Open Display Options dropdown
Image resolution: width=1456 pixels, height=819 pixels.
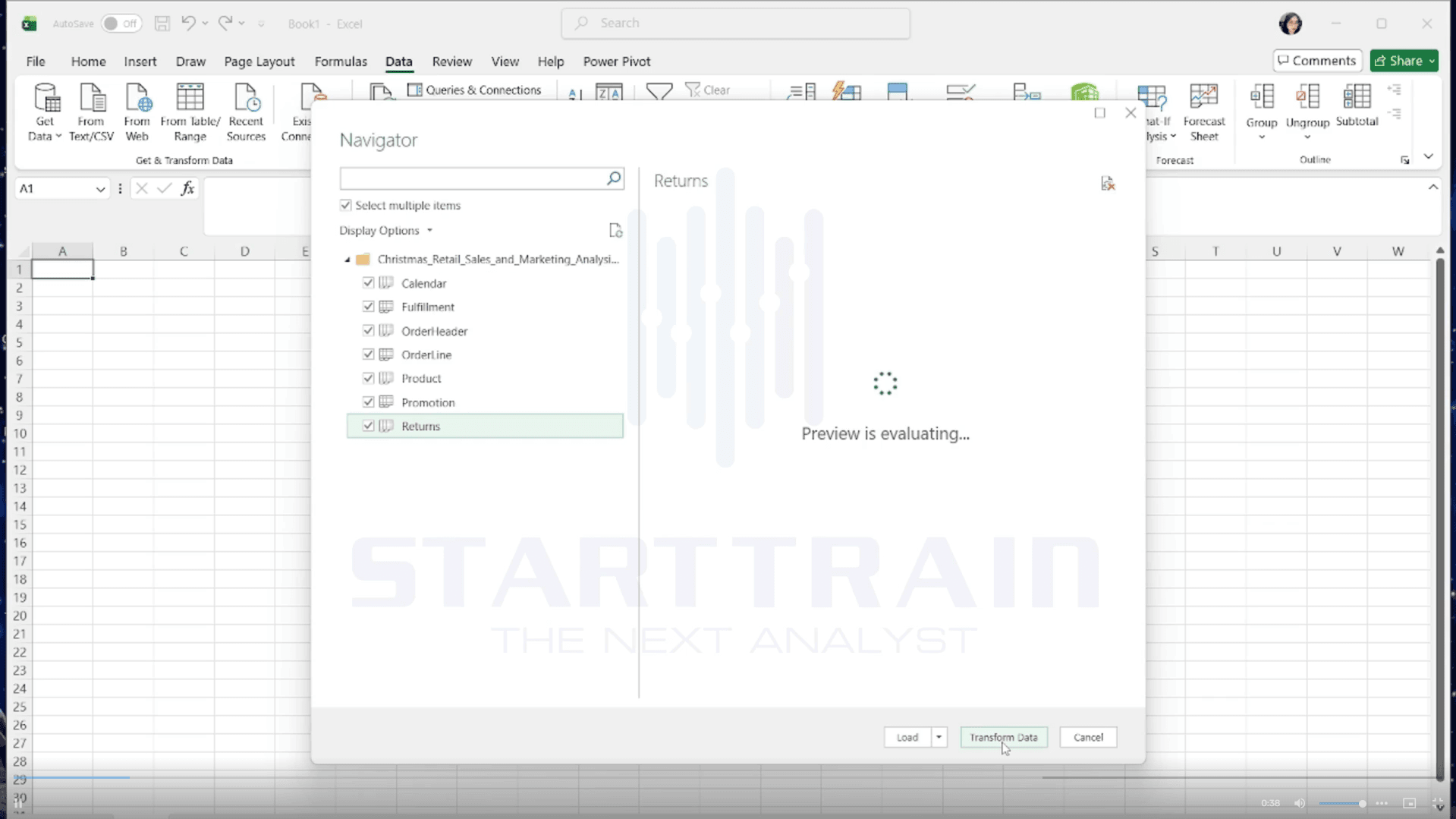[x=386, y=231]
